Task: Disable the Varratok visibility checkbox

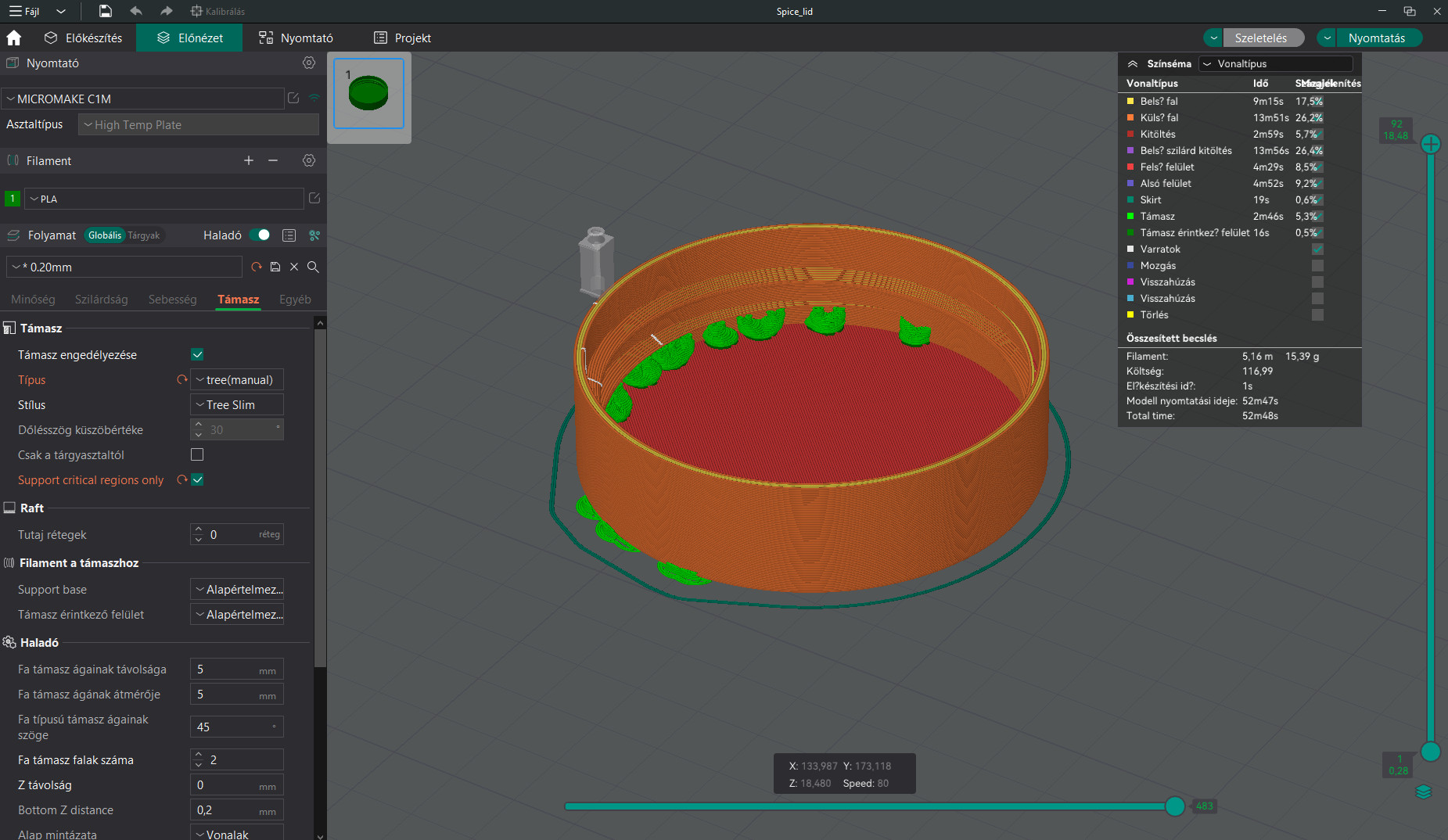Action: (x=1319, y=249)
